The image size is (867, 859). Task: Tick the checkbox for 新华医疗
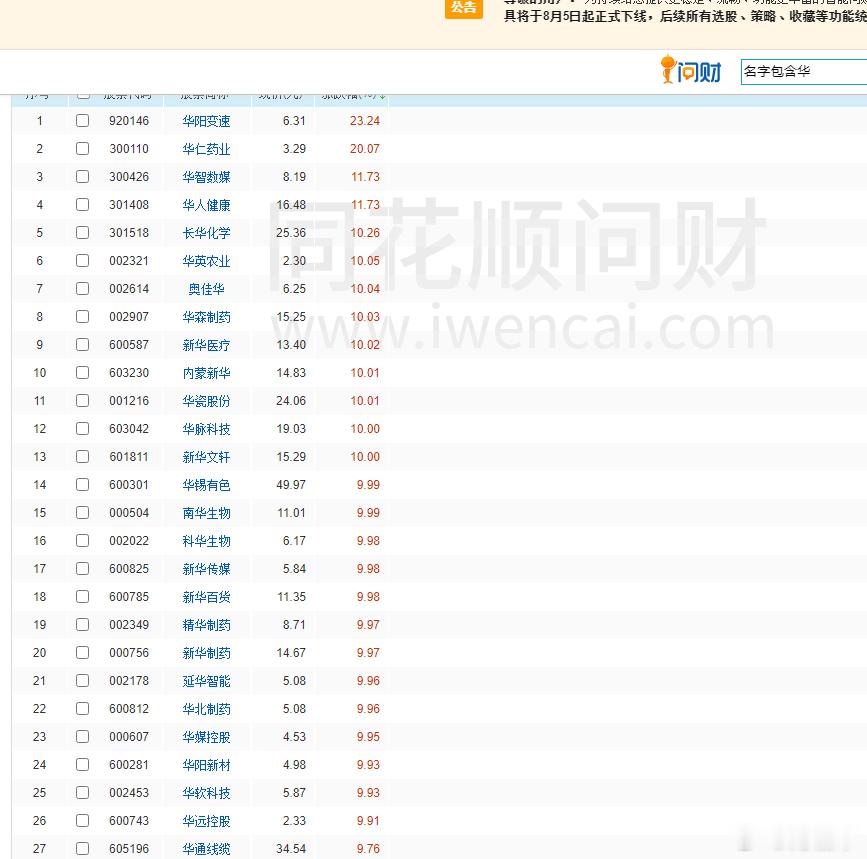(x=82, y=345)
